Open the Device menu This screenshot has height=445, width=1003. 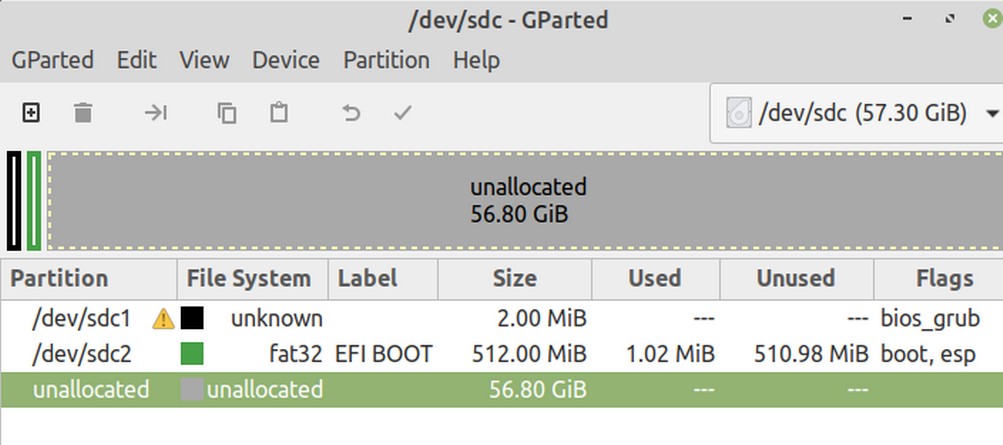(286, 60)
